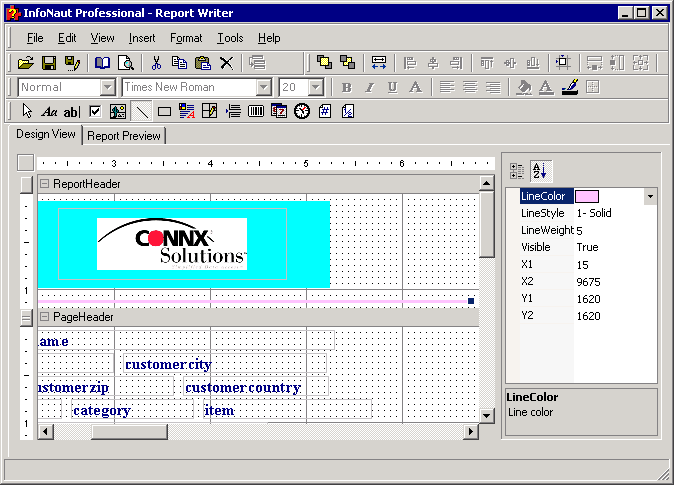The width and height of the screenshot is (674, 485).
Task: Click the center in section icon
Action: tap(563, 62)
